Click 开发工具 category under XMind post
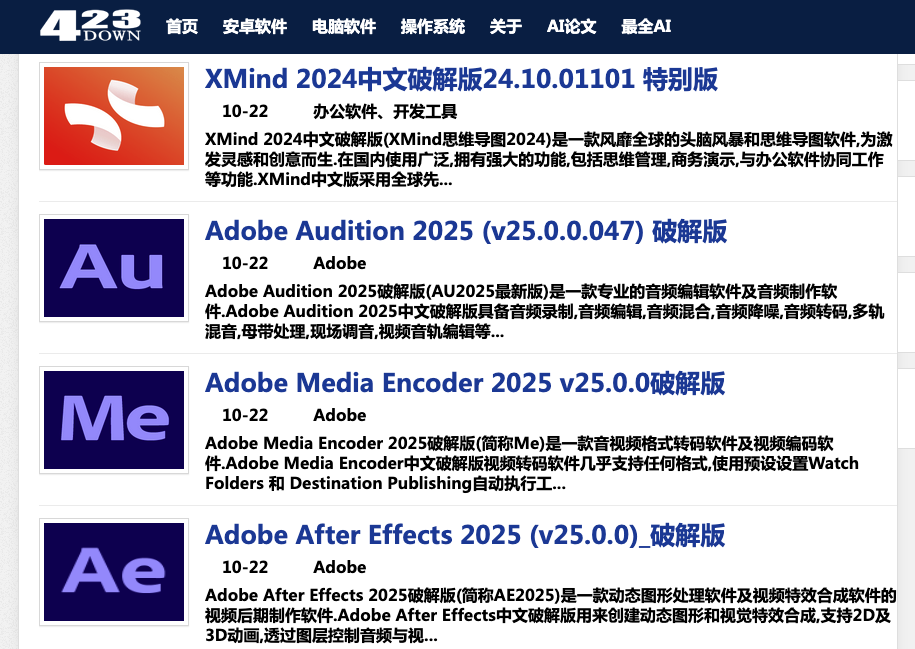The image size is (915, 649). pyautogui.click(x=425, y=111)
